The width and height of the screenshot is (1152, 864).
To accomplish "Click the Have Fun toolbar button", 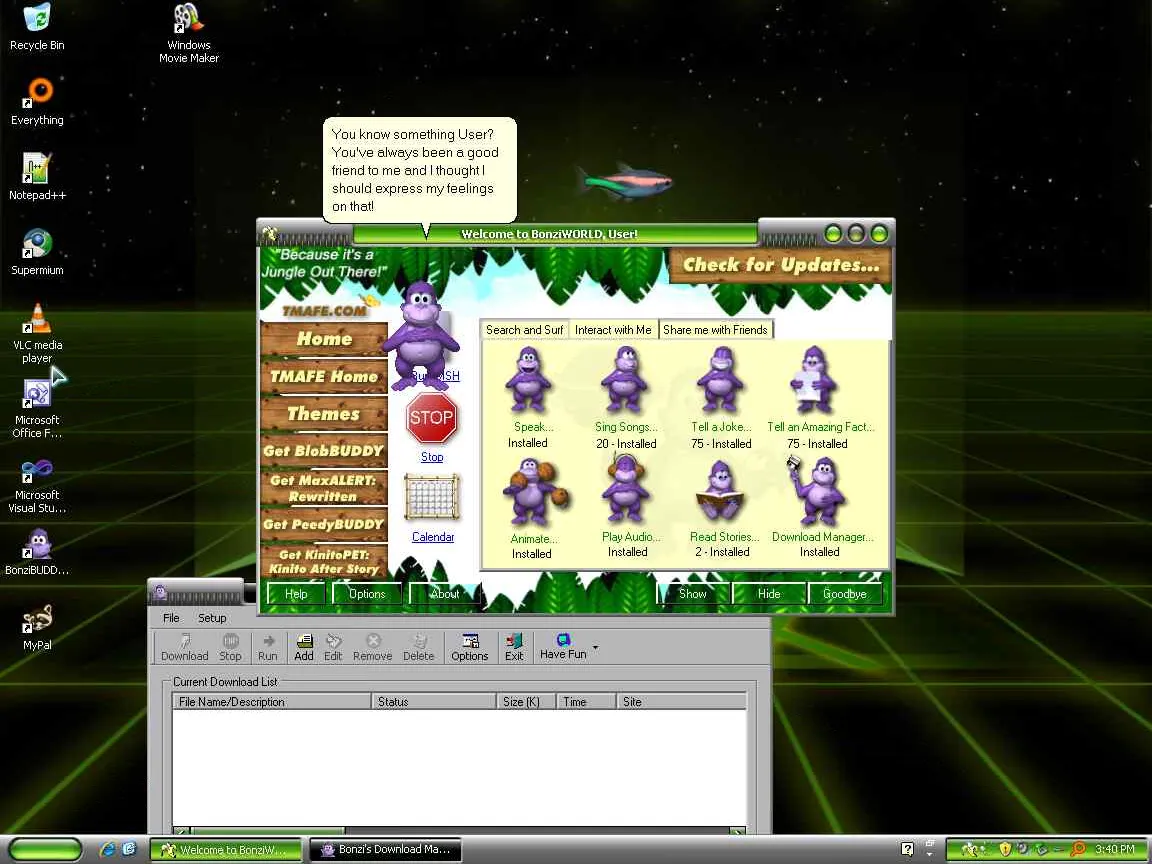I will 563,647.
